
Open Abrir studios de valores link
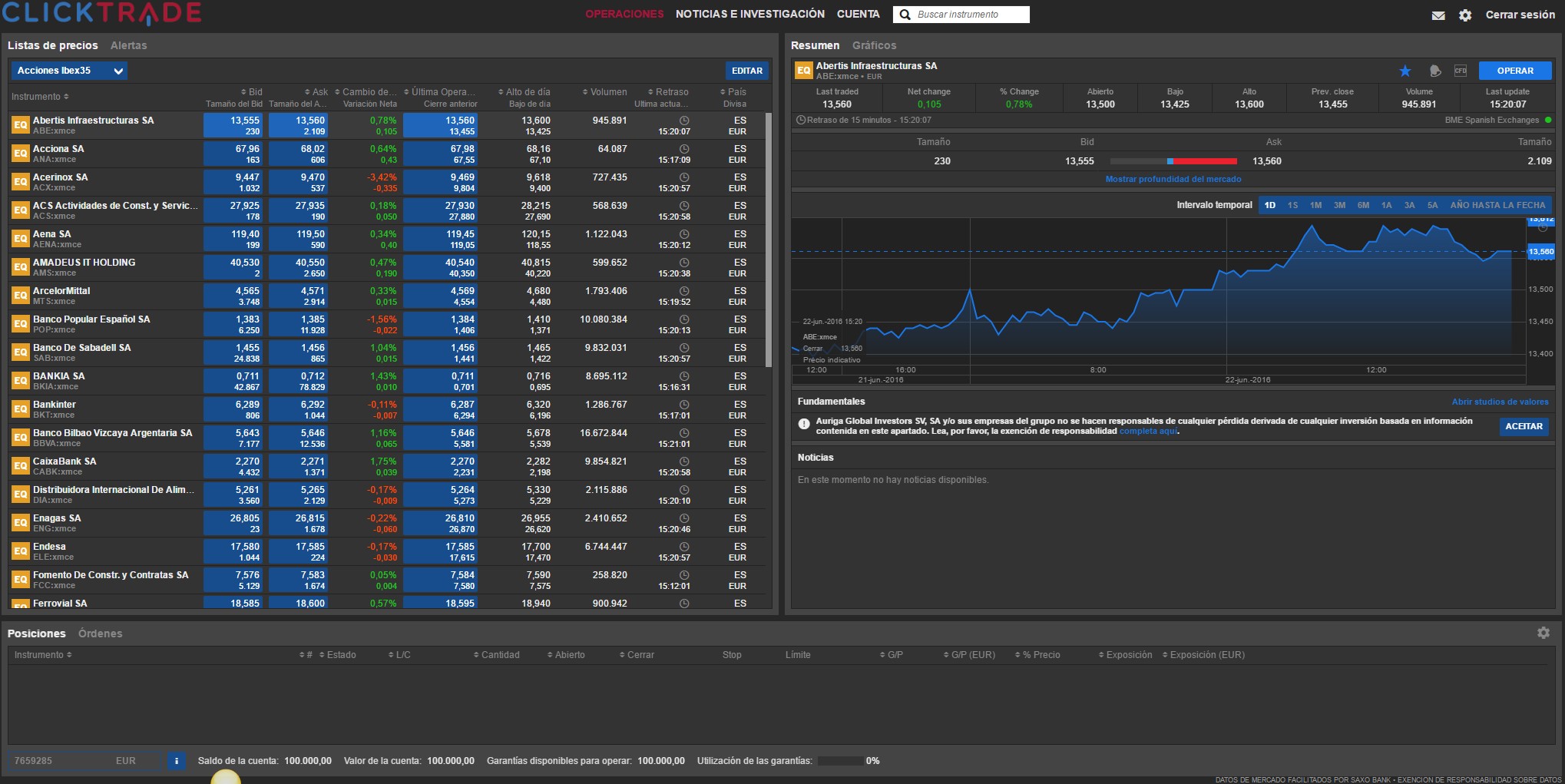coord(1500,402)
